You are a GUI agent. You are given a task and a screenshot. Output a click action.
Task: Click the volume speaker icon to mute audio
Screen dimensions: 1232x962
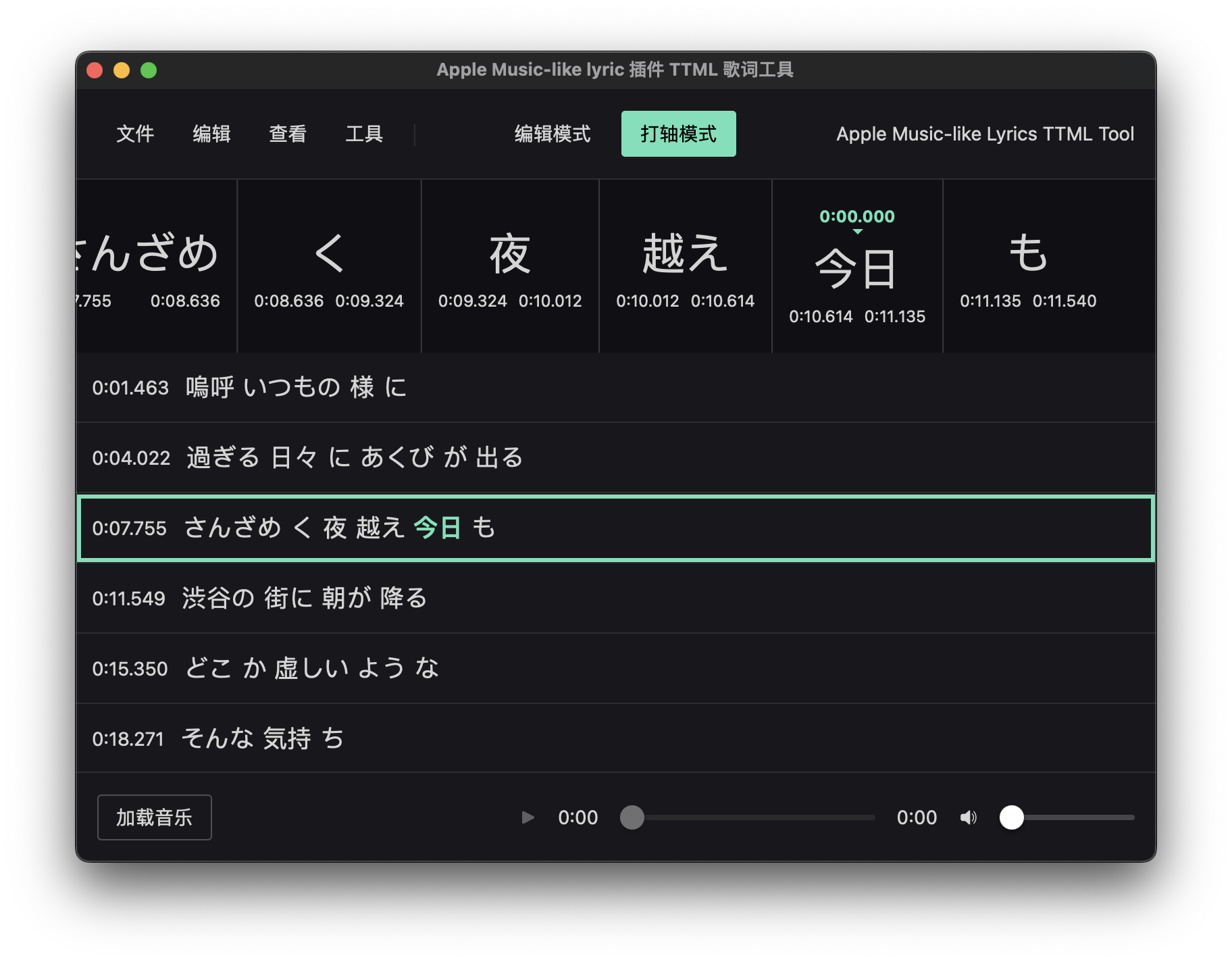click(x=967, y=817)
